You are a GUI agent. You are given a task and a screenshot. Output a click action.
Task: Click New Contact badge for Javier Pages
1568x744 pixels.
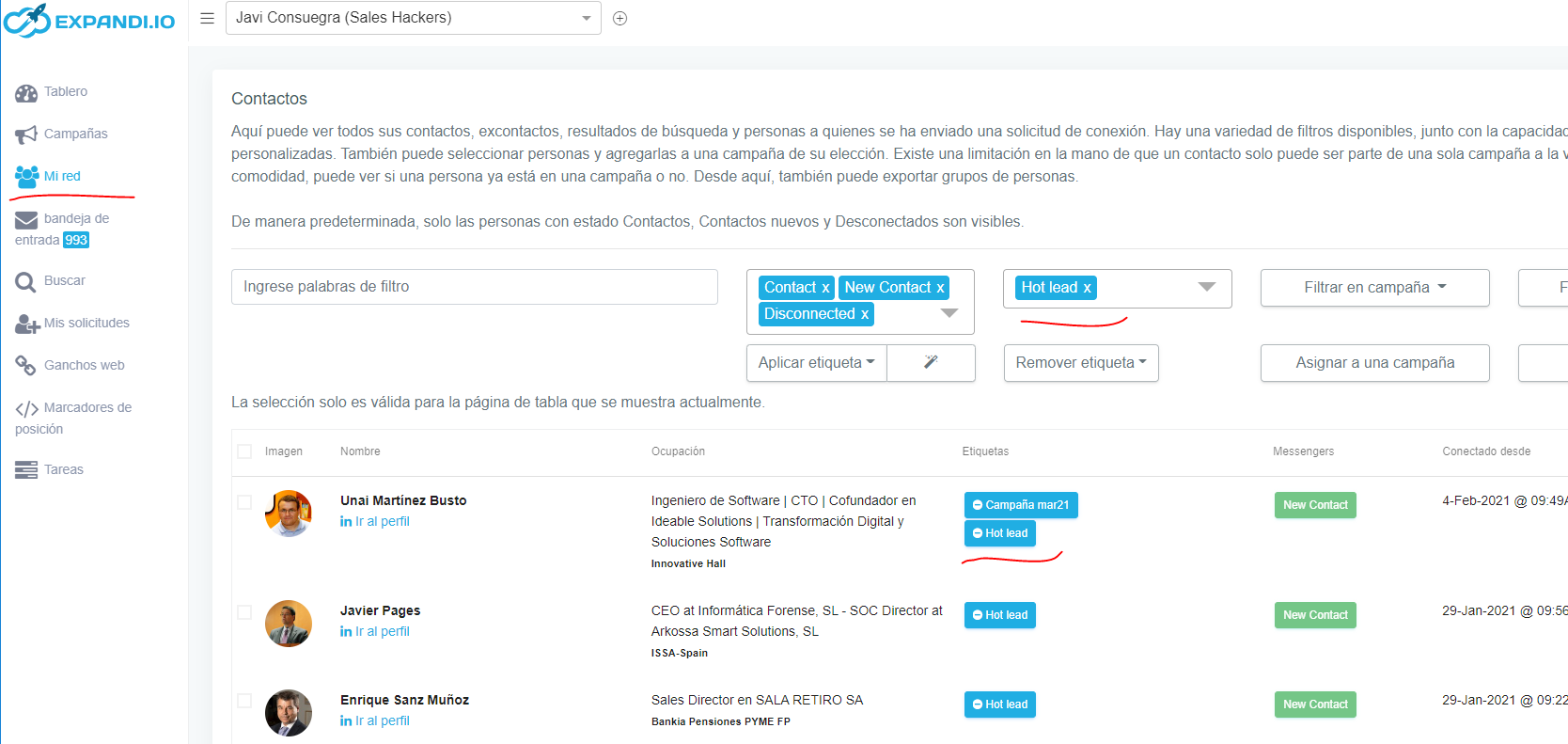[x=1315, y=615]
